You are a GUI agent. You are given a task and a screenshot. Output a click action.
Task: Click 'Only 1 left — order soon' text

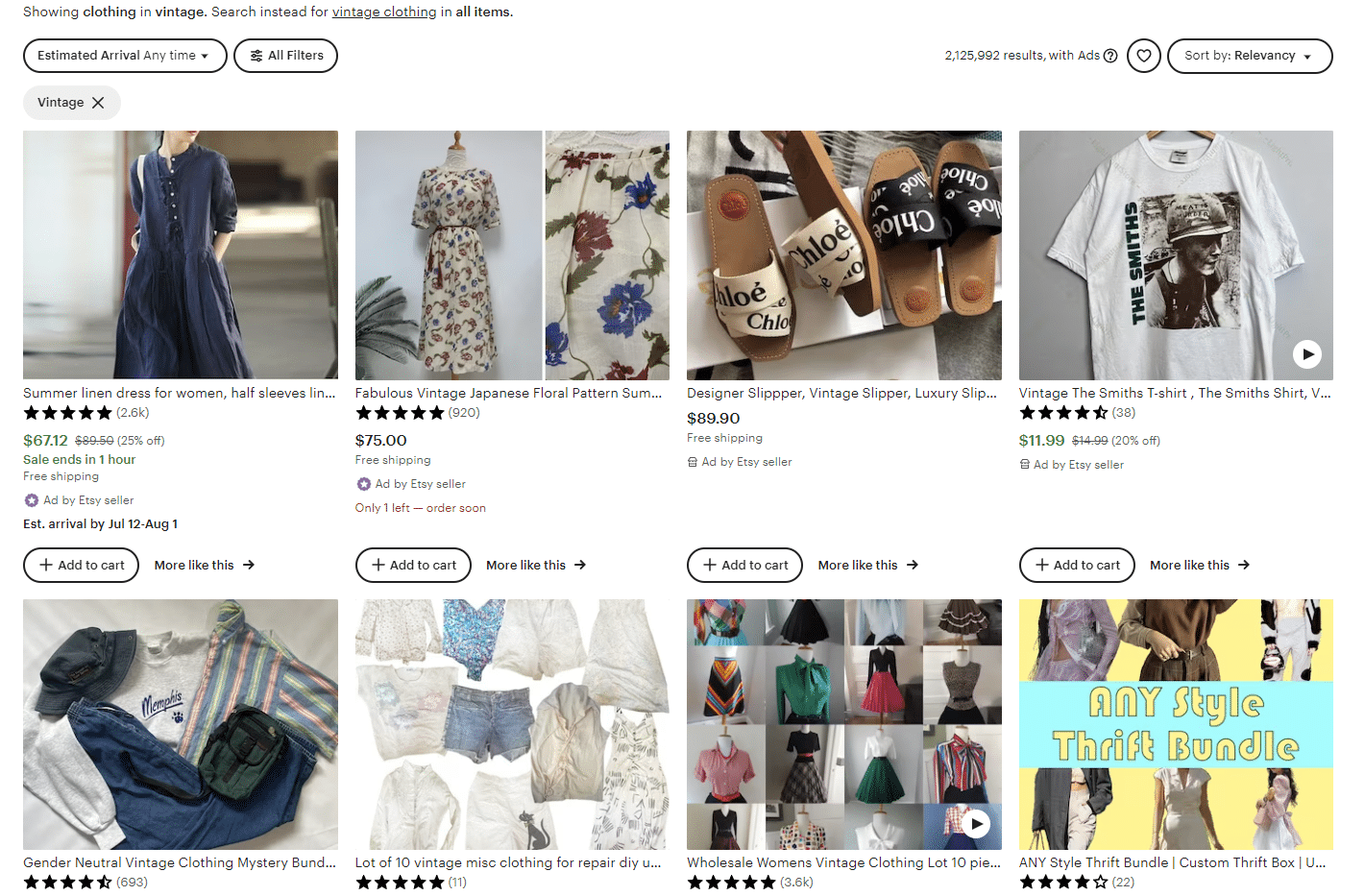click(x=421, y=508)
